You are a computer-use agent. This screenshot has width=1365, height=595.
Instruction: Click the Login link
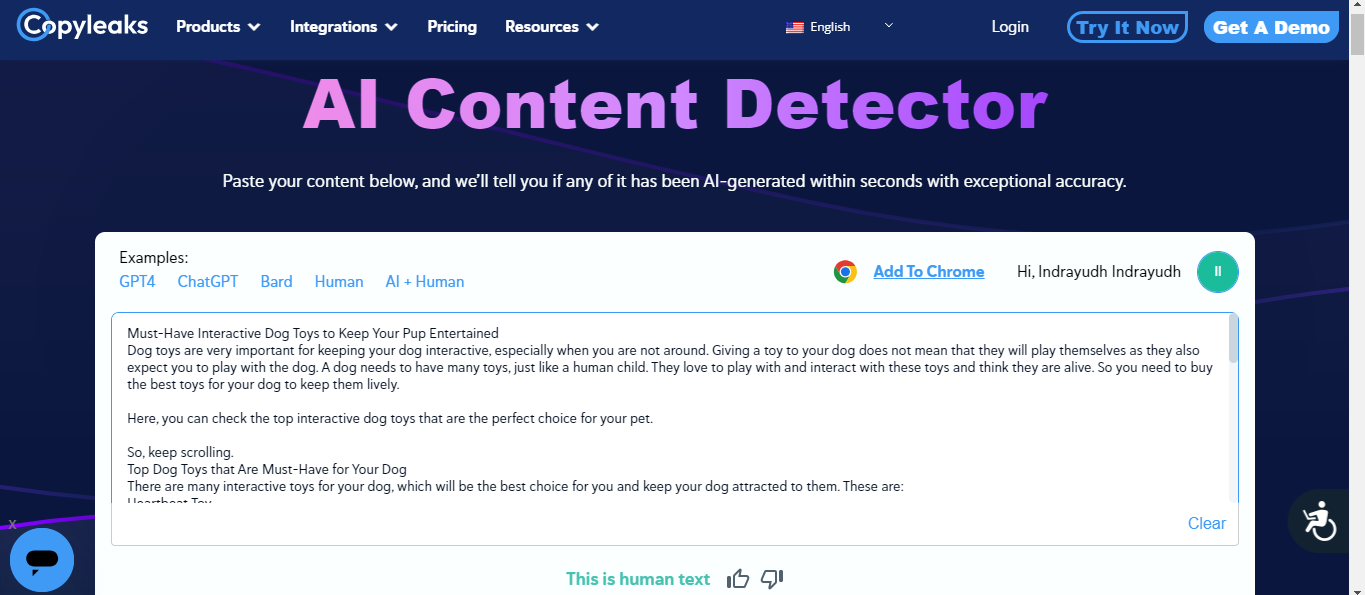click(1010, 27)
